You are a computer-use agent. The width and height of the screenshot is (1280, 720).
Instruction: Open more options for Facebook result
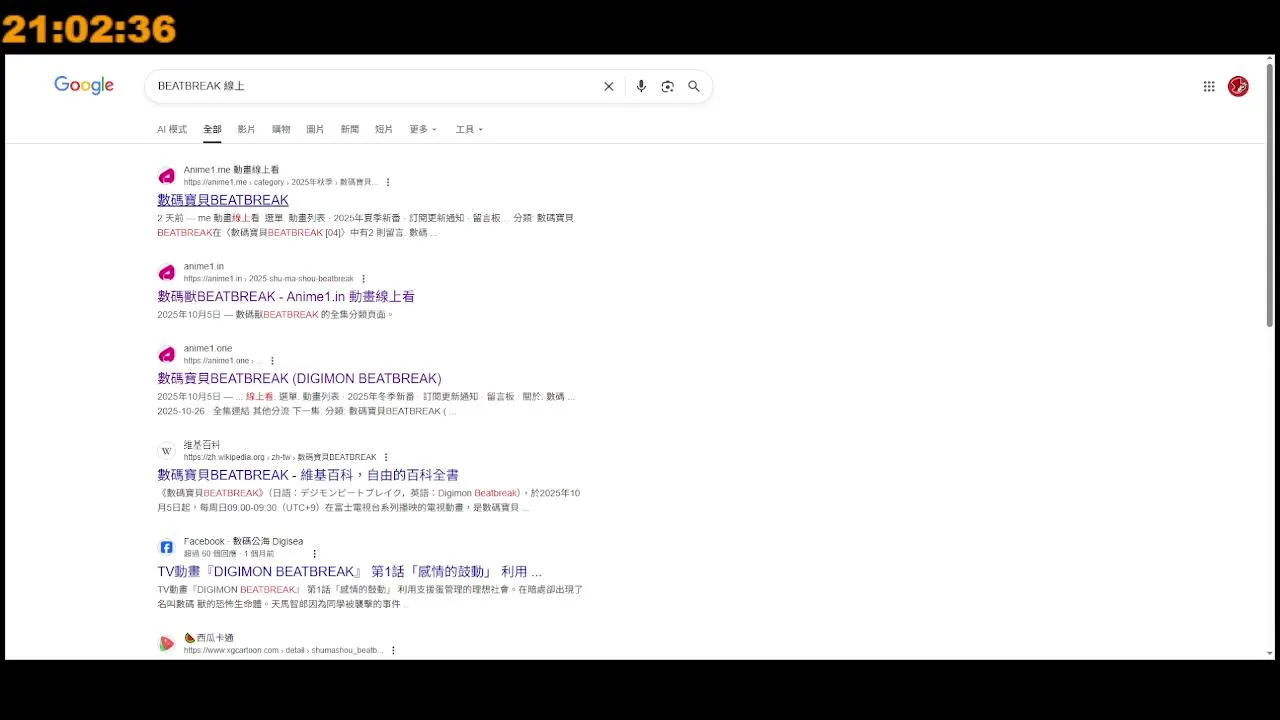coord(314,554)
